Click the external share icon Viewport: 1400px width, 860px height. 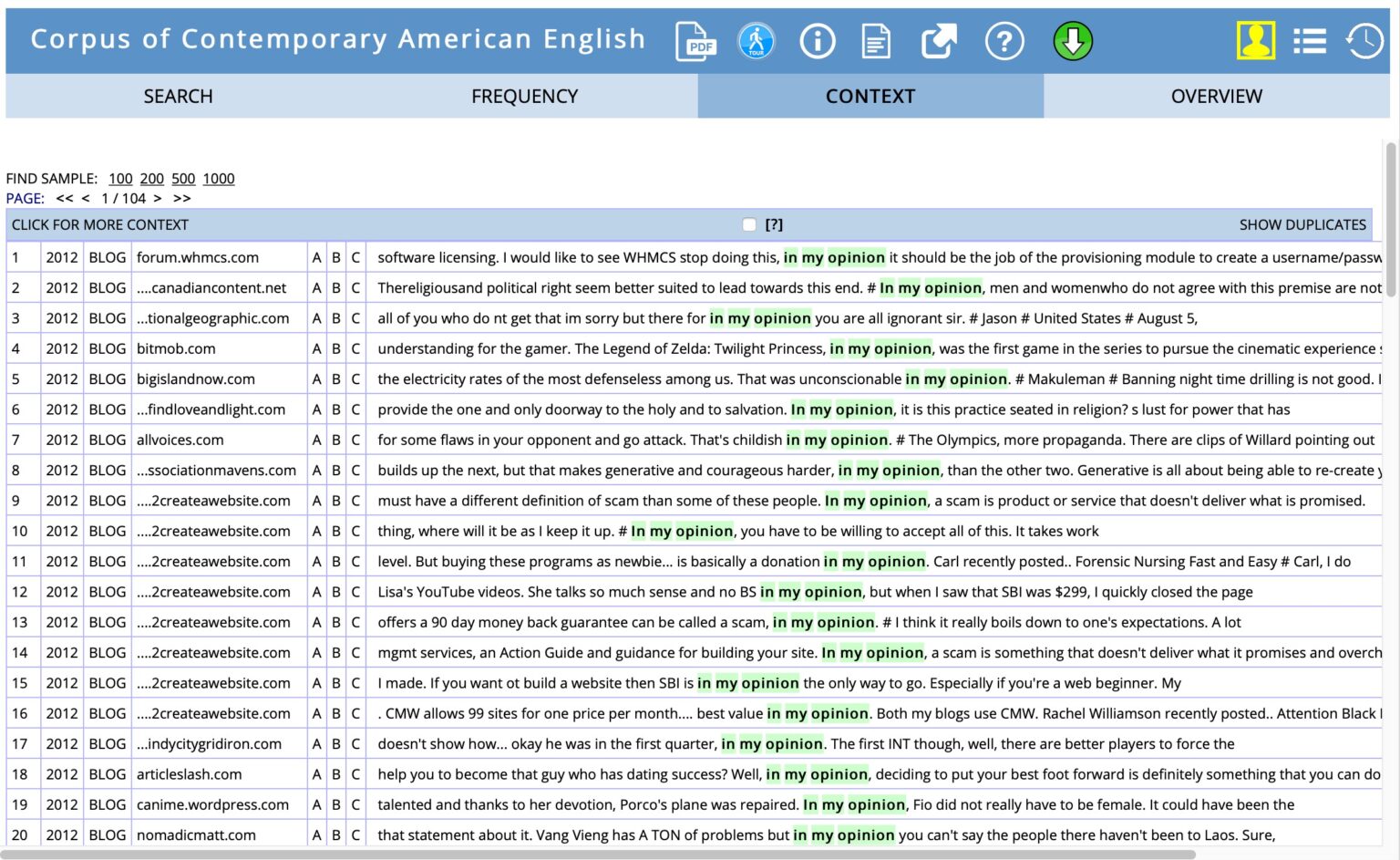click(938, 41)
